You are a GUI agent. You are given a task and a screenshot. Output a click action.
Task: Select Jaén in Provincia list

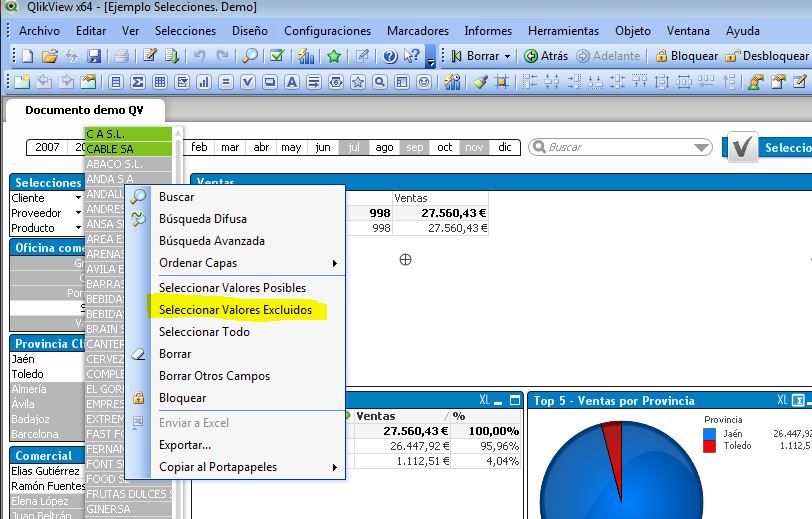pyautogui.click(x=22, y=359)
